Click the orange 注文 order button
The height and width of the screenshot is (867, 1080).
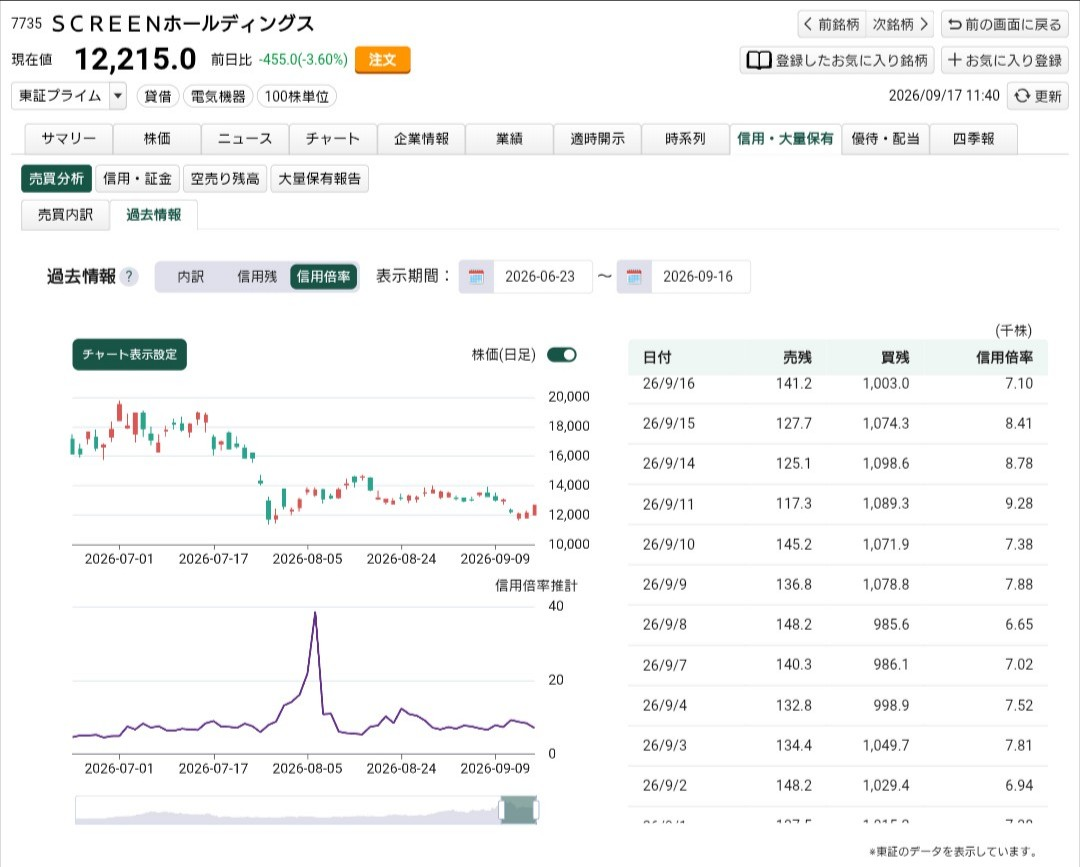click(382, 60)
